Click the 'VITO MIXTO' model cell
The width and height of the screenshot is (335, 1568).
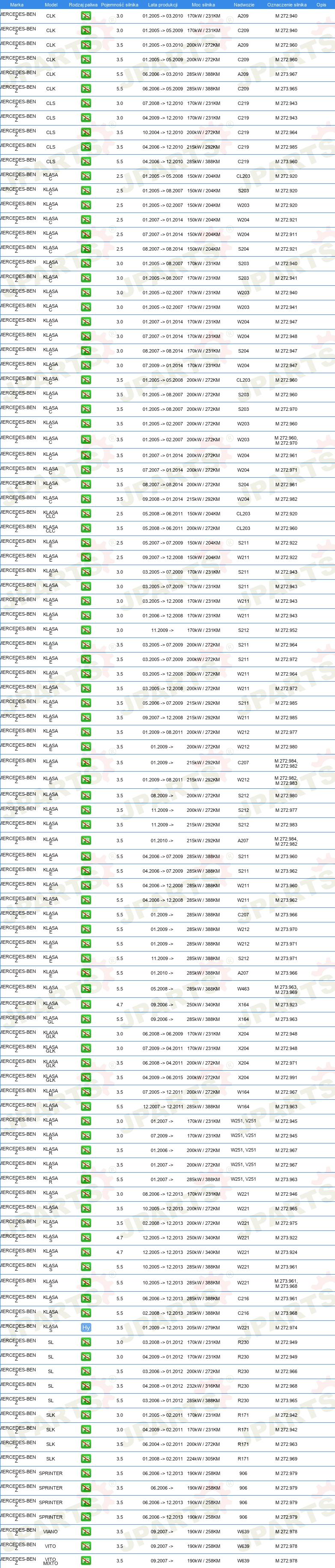[51, 1561]
